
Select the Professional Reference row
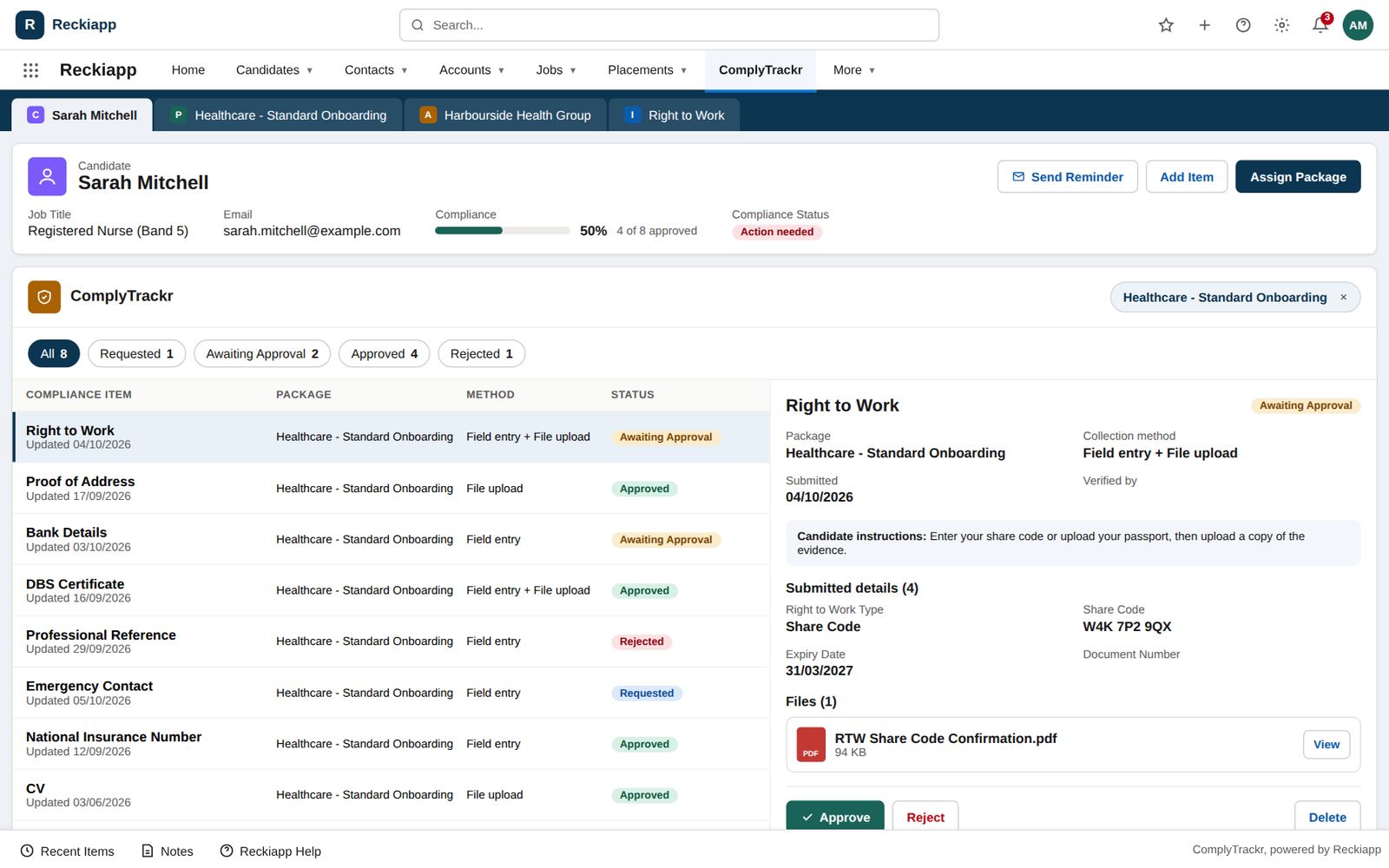tap(392, 641)
